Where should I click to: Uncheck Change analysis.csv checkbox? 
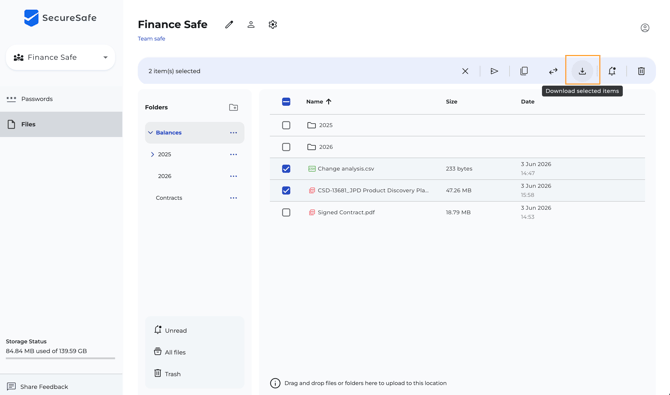286,169
